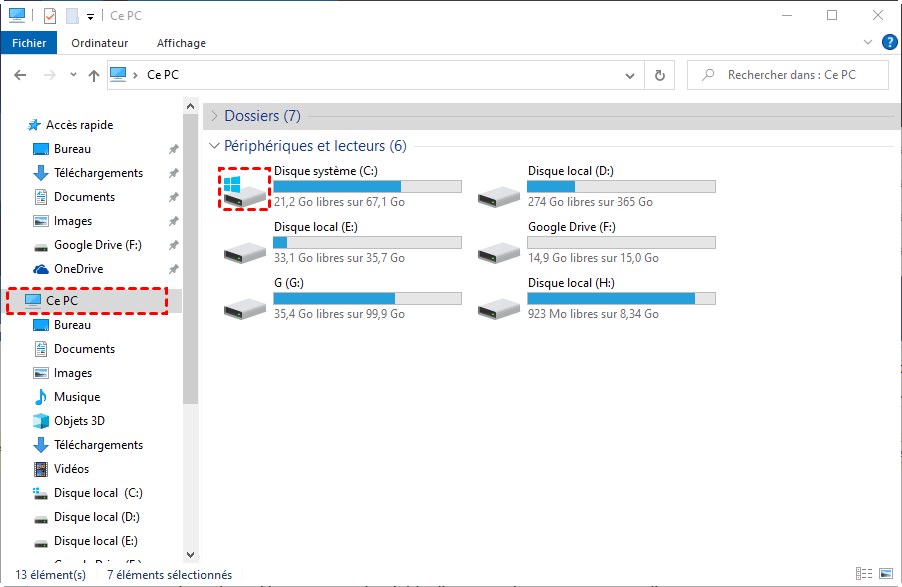Go up one level with the up arrow
This screenshot has width=902, height=587.
click(x=94, y=75)
